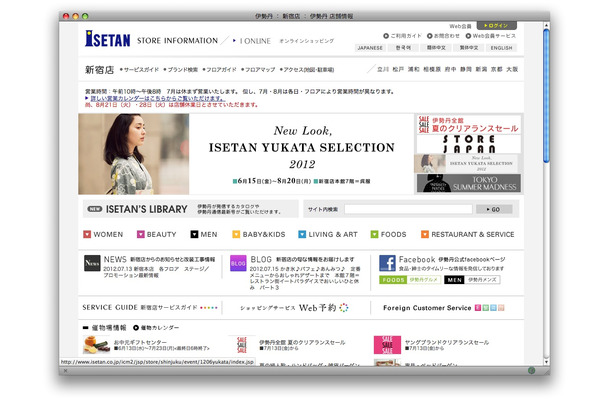Open ISETAN'S LIBRARY catalog banner
The height and width of the screenshot is (400, 610).
click(x=191, y=209)
